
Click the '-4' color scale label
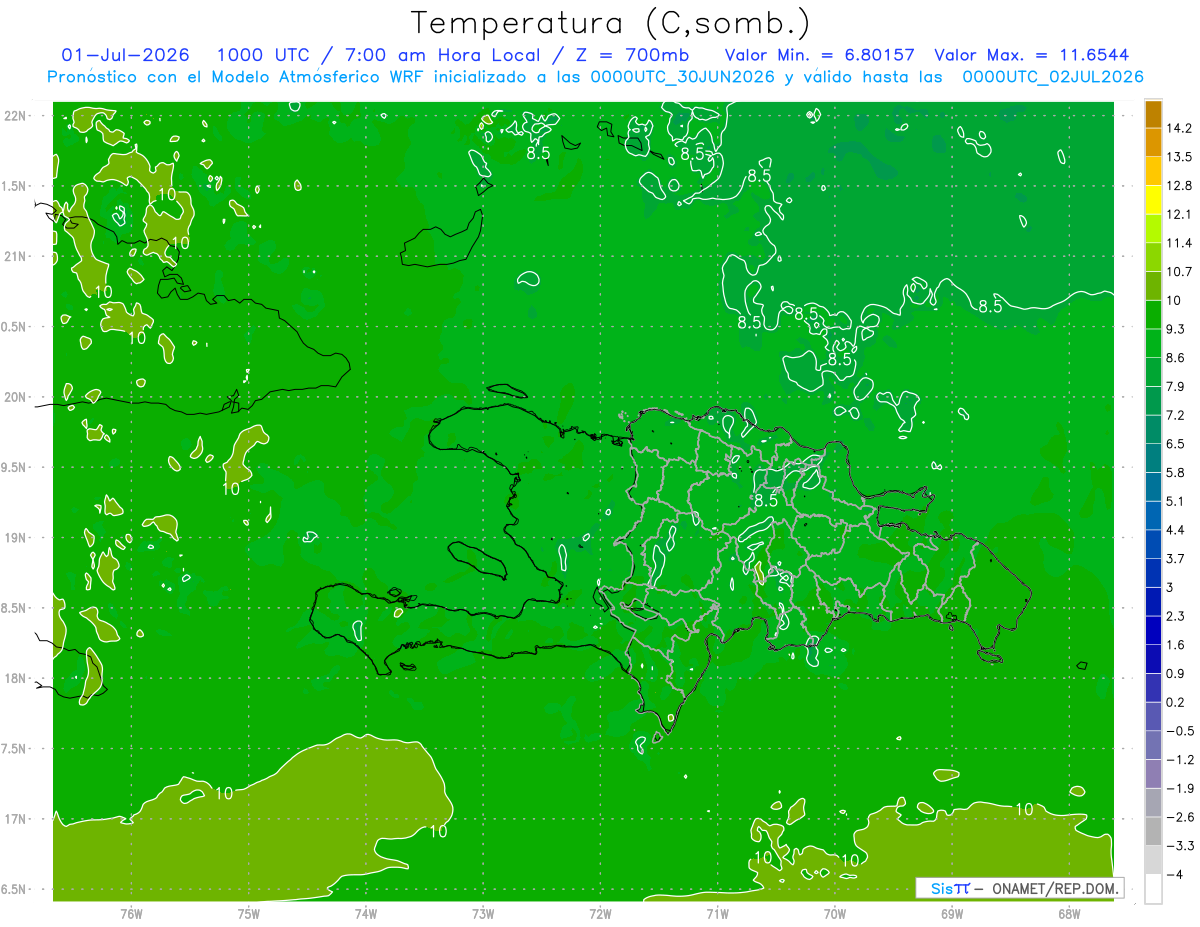tap(1175, 874)
